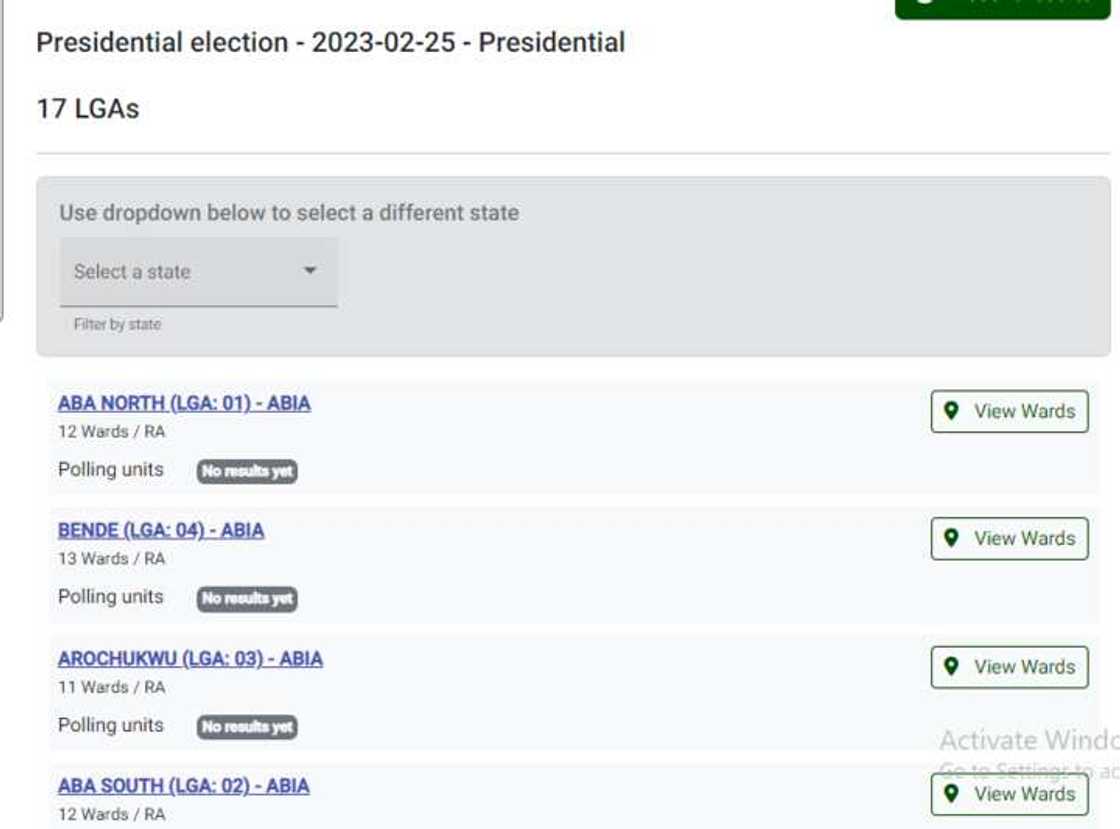Open the ABA NORTH (LGA: 01) - ABIA link

(183, 404)
